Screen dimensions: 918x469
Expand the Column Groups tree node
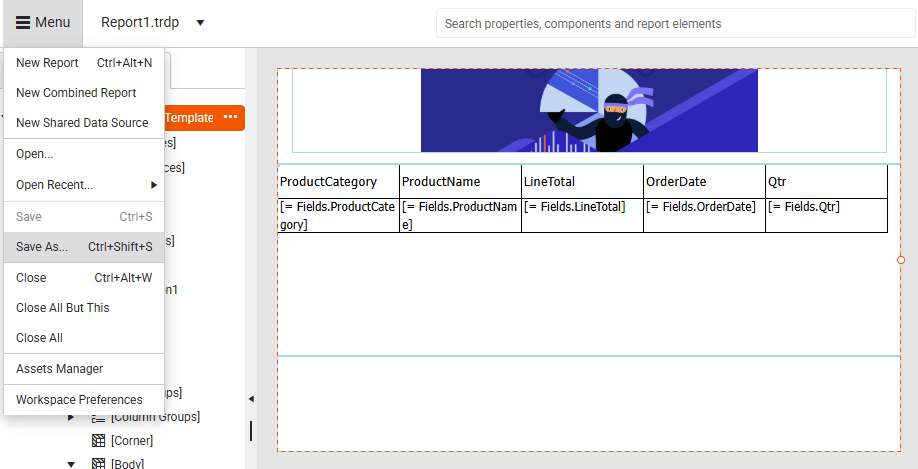click(x=71, y=417)
